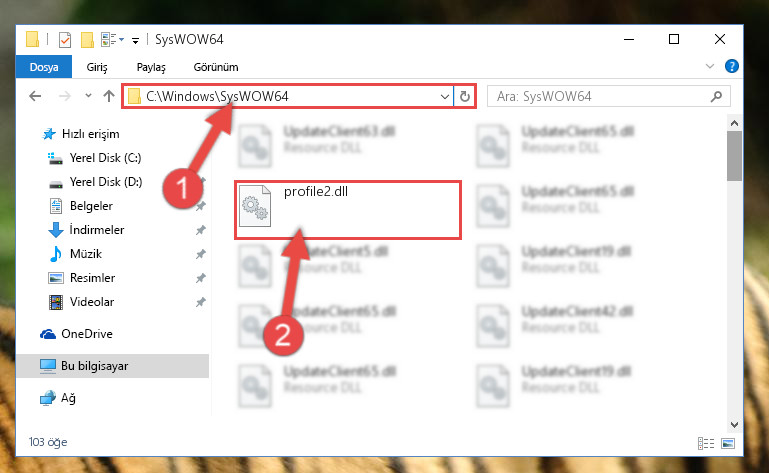Open the Customize Quick Access Toolbar dropdown arrow

135,40
